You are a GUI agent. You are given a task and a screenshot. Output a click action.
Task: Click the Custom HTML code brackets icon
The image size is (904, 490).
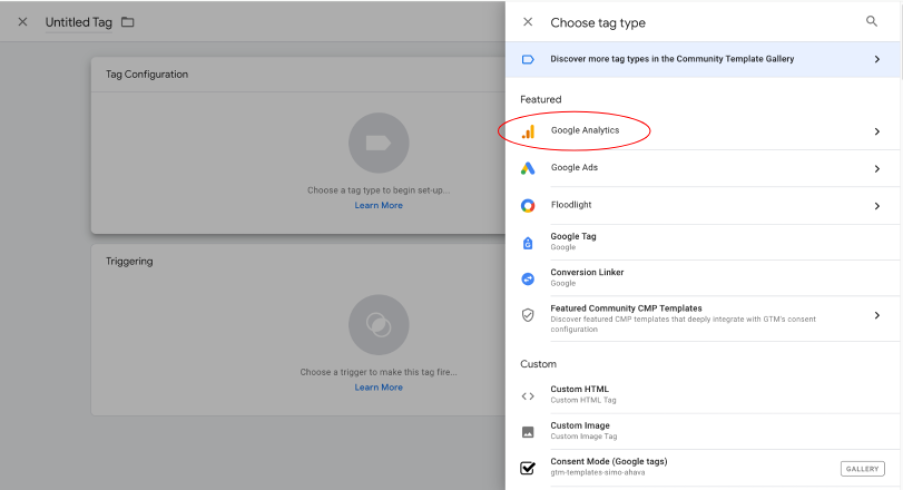(x=528, y=396)
